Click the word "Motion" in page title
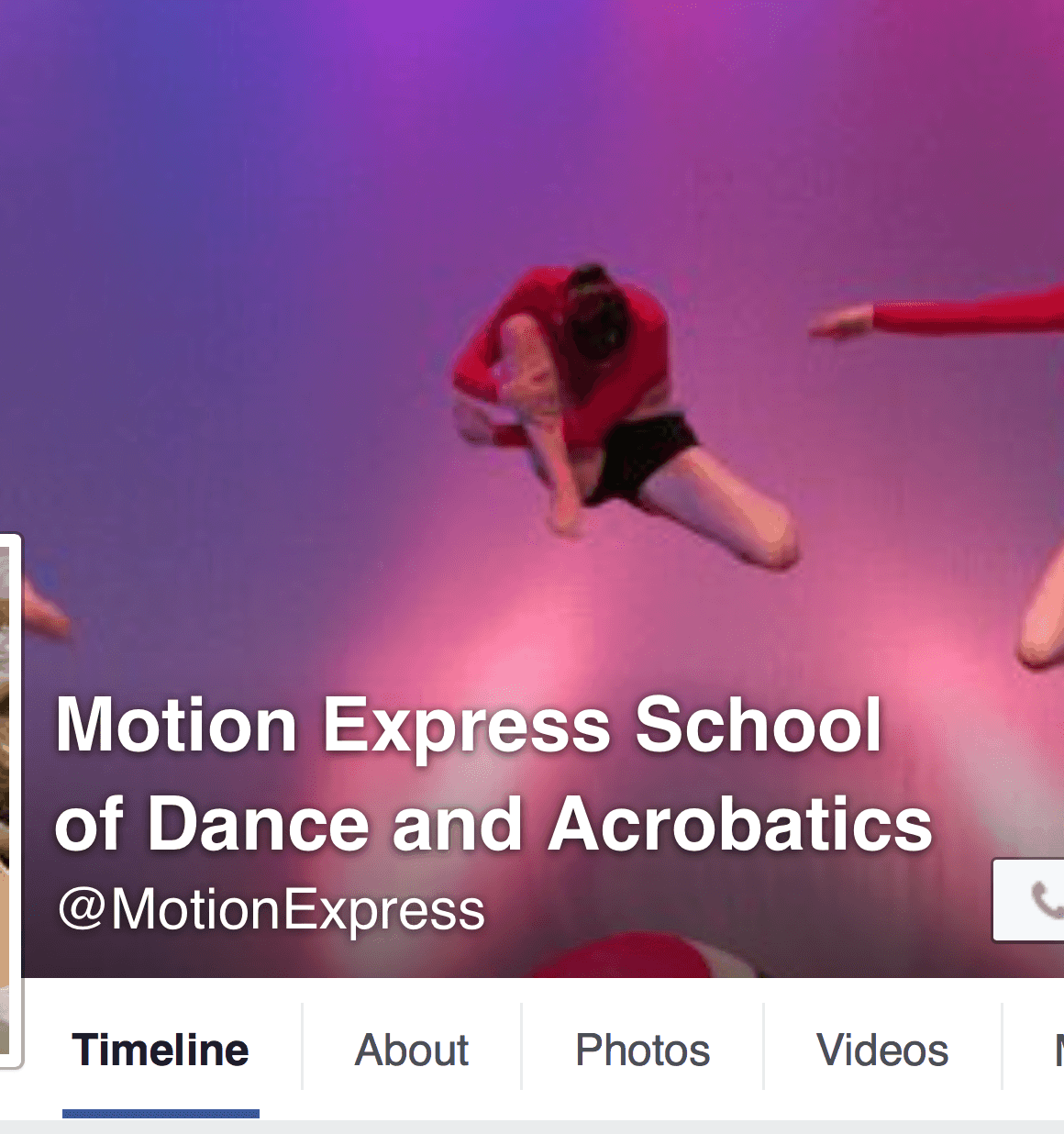The width and height of the screenshot is (1064, 1134). [x=177, y=725]
